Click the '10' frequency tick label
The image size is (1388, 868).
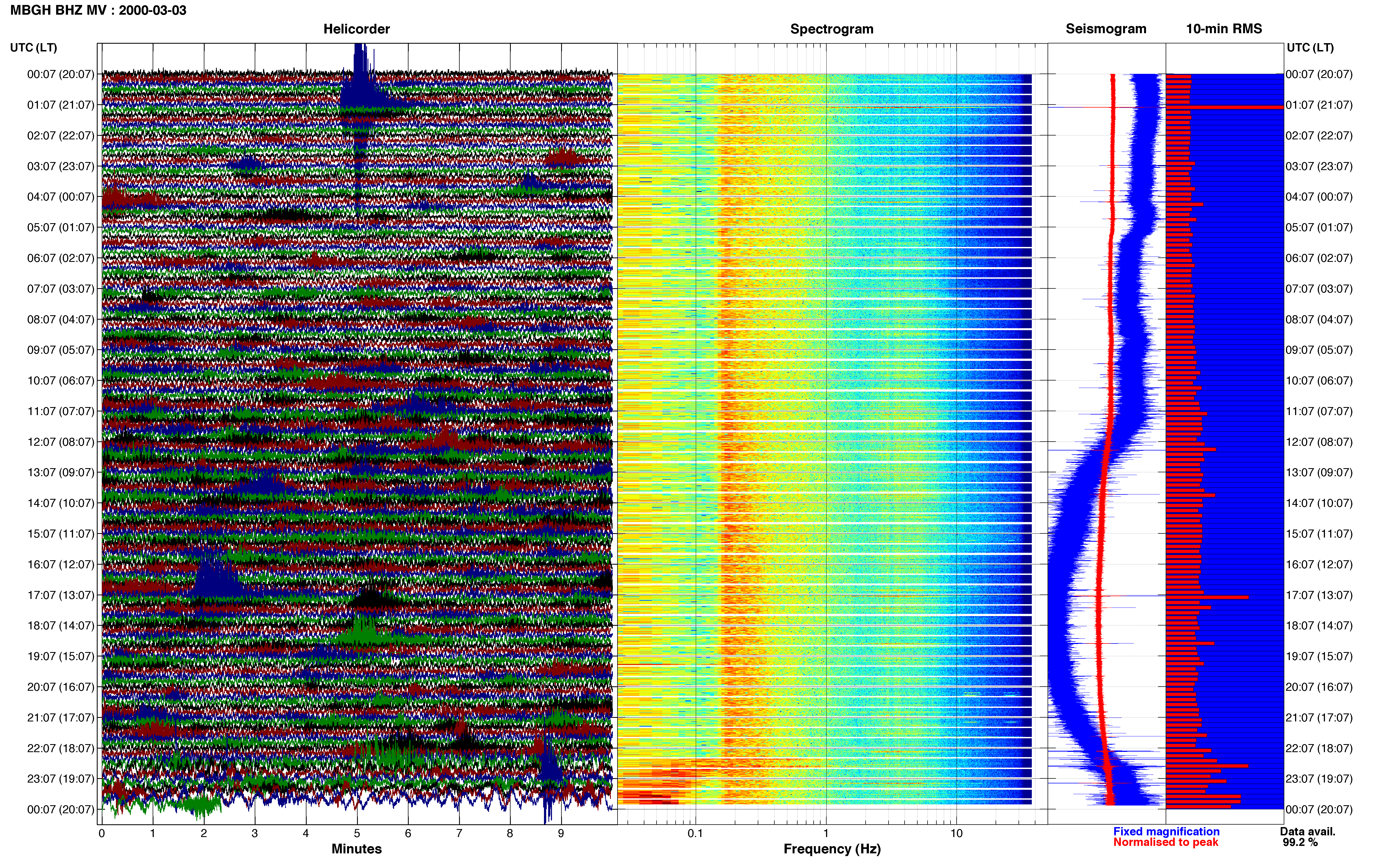[x=956, y=833]
